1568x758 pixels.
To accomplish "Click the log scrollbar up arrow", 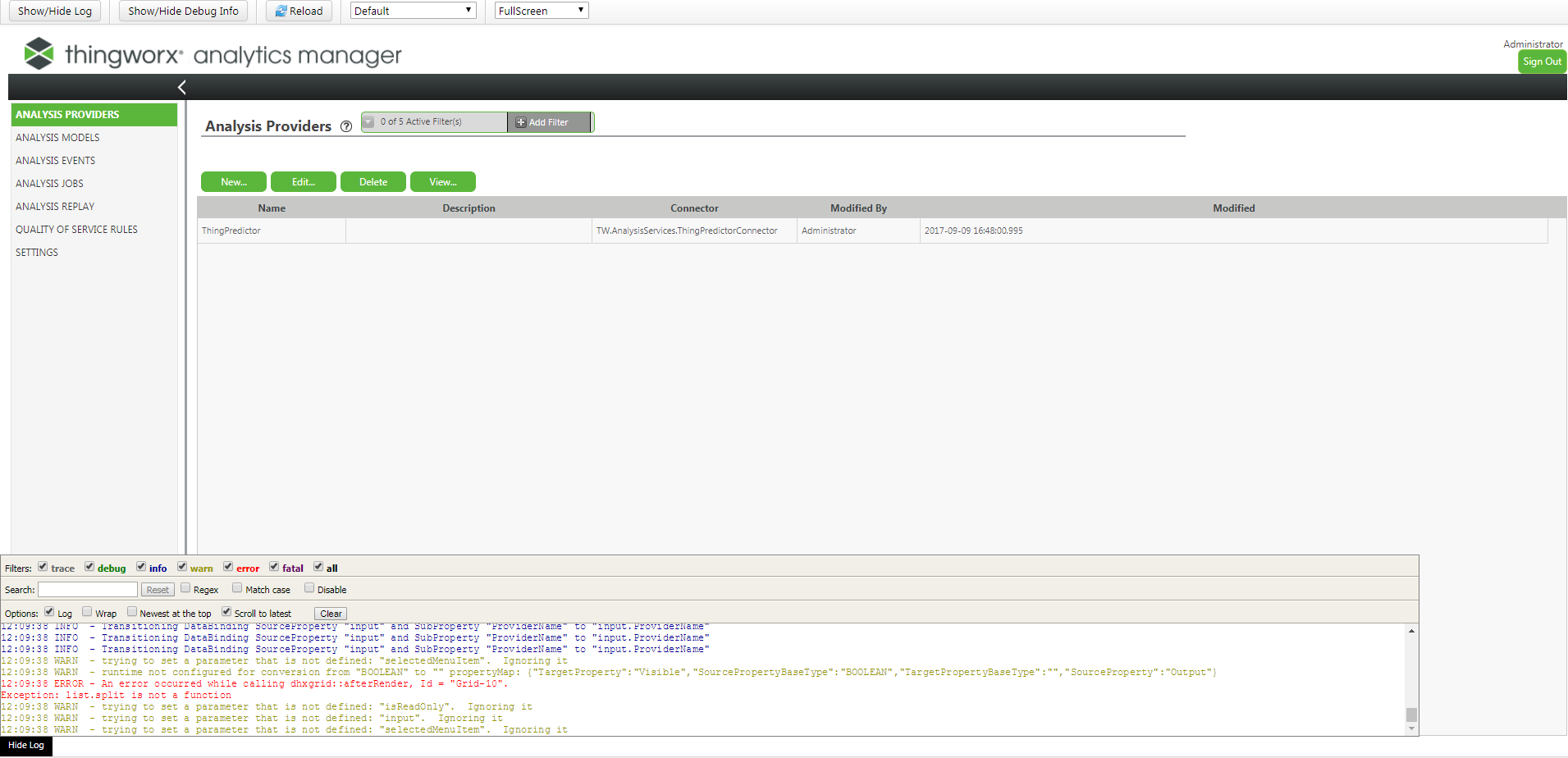I will (x=1411, y=630).
